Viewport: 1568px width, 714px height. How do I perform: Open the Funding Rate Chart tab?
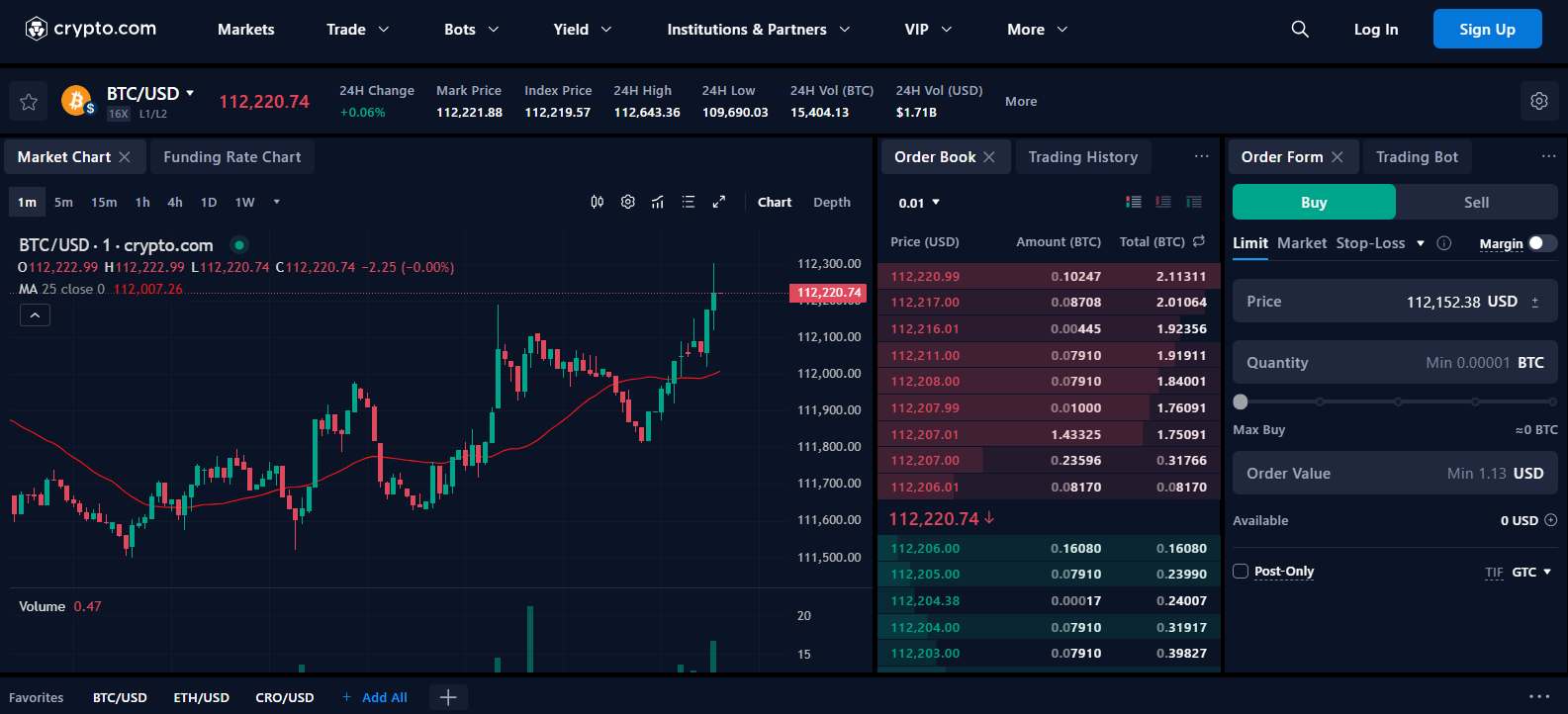tap(231, 157)
